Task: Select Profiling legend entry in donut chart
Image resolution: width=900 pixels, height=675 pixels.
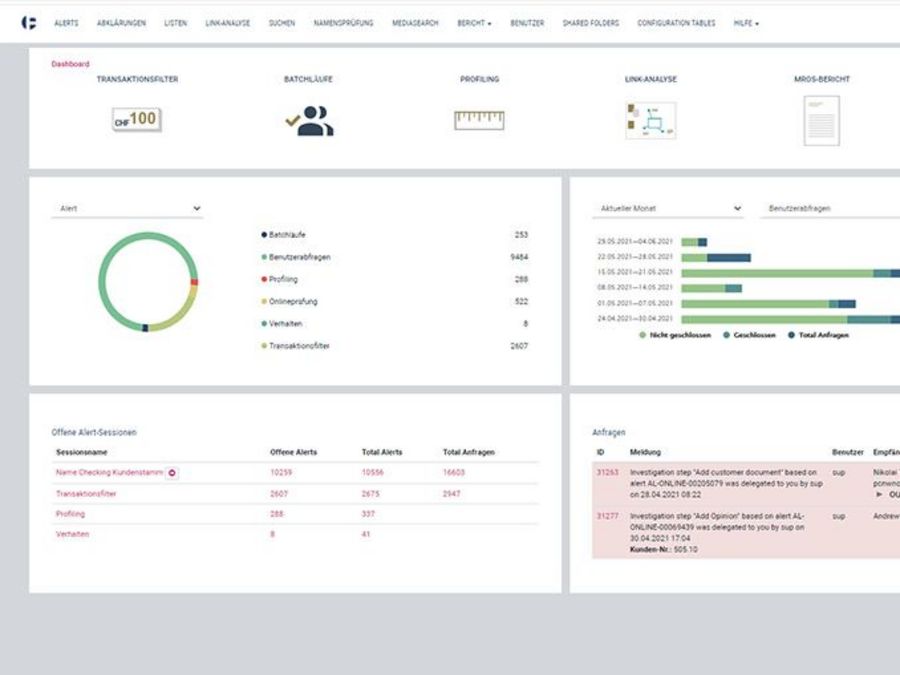Action: point(280,280)
